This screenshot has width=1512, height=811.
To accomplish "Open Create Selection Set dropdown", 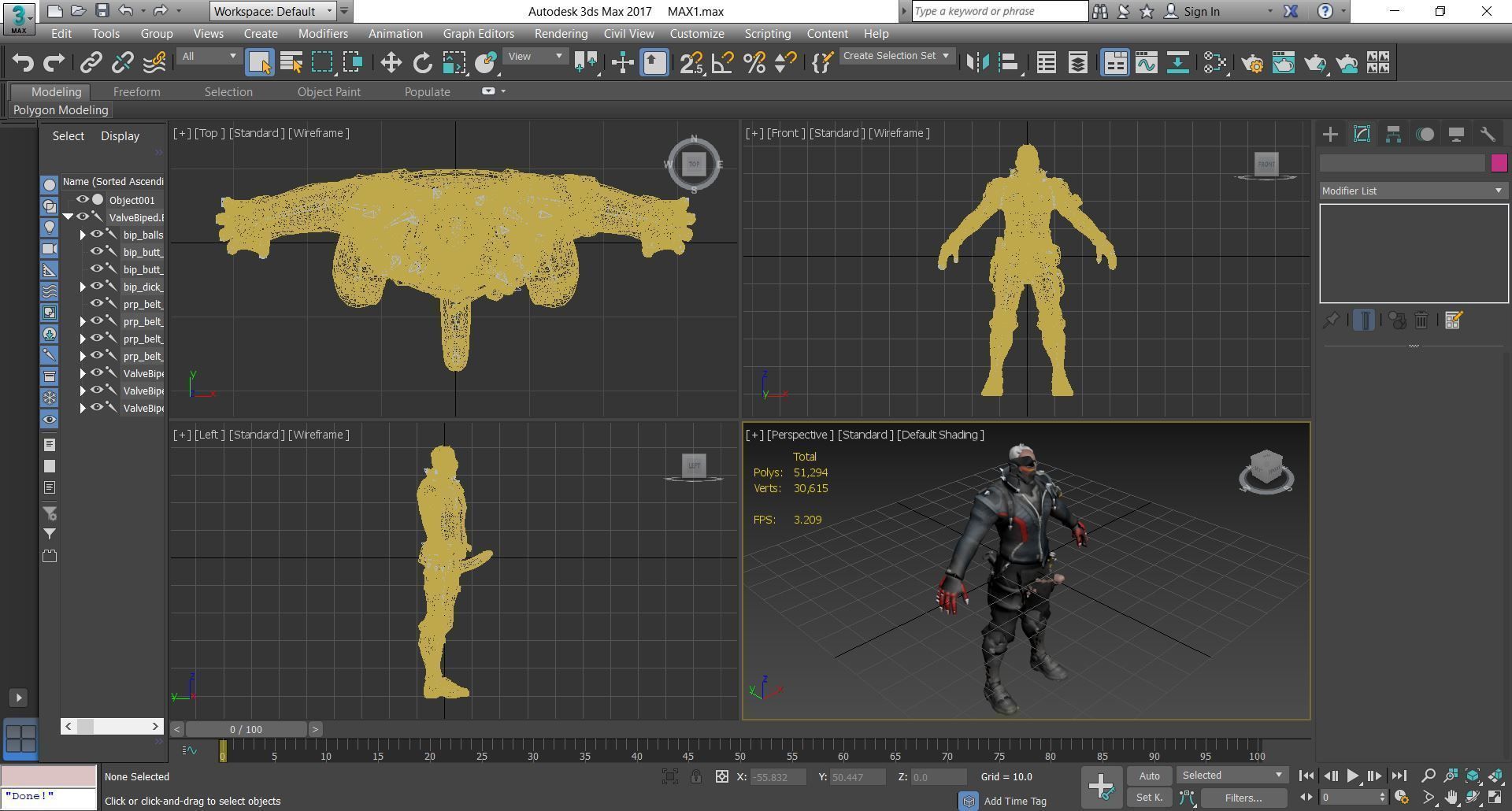I will [x=896, y=56].
